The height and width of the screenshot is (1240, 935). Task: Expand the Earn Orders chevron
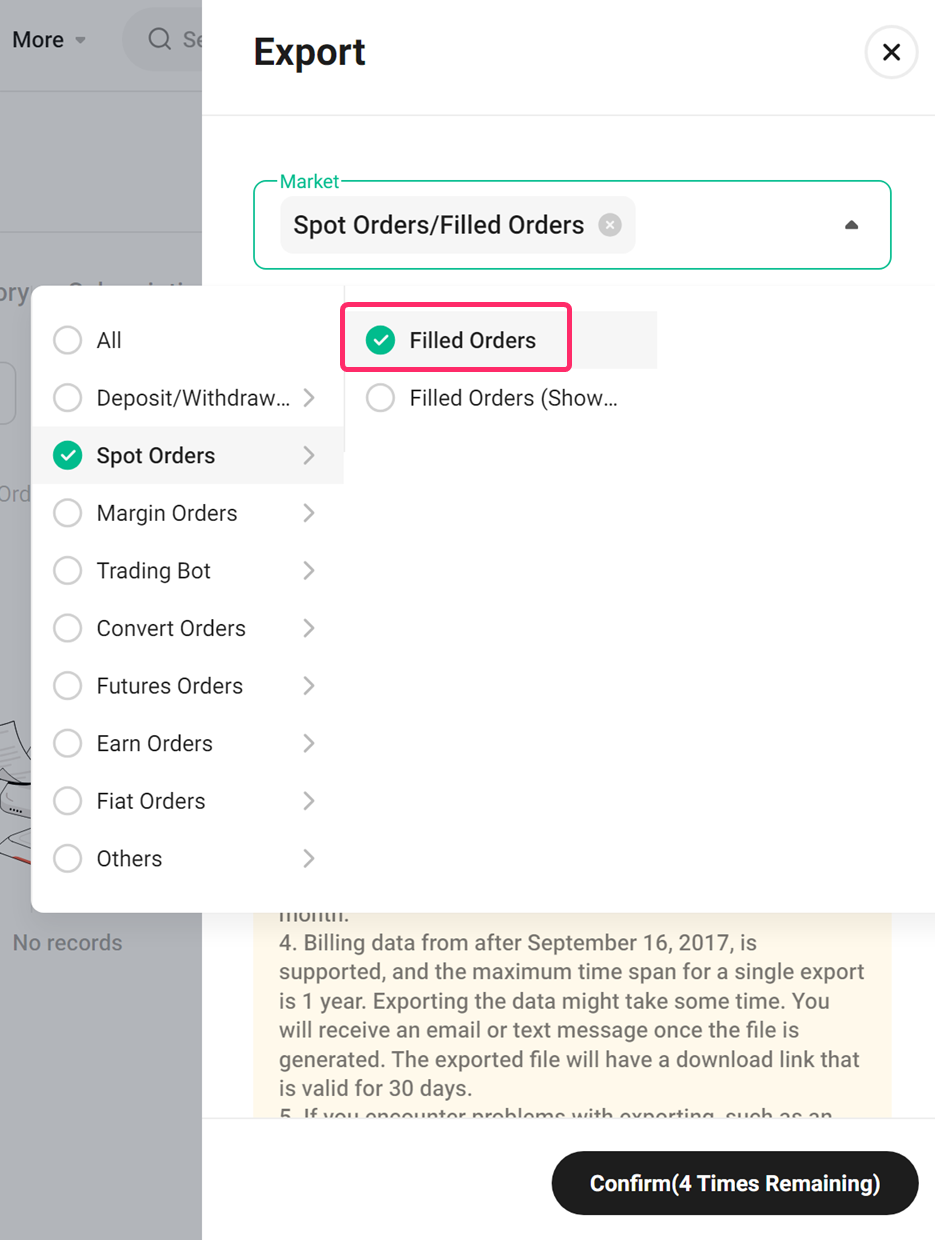pyautogui.click(x=309, y=743)
